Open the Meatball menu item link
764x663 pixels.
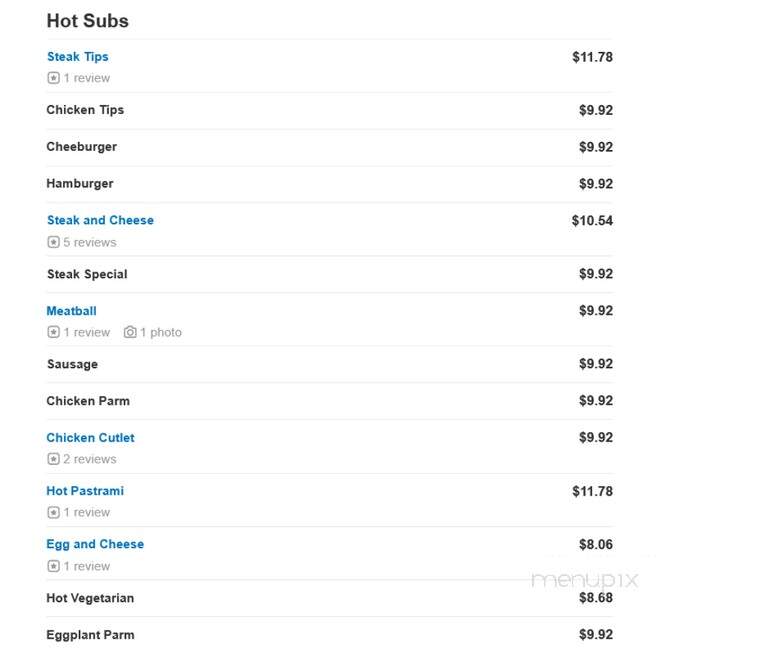pos(72,311)
